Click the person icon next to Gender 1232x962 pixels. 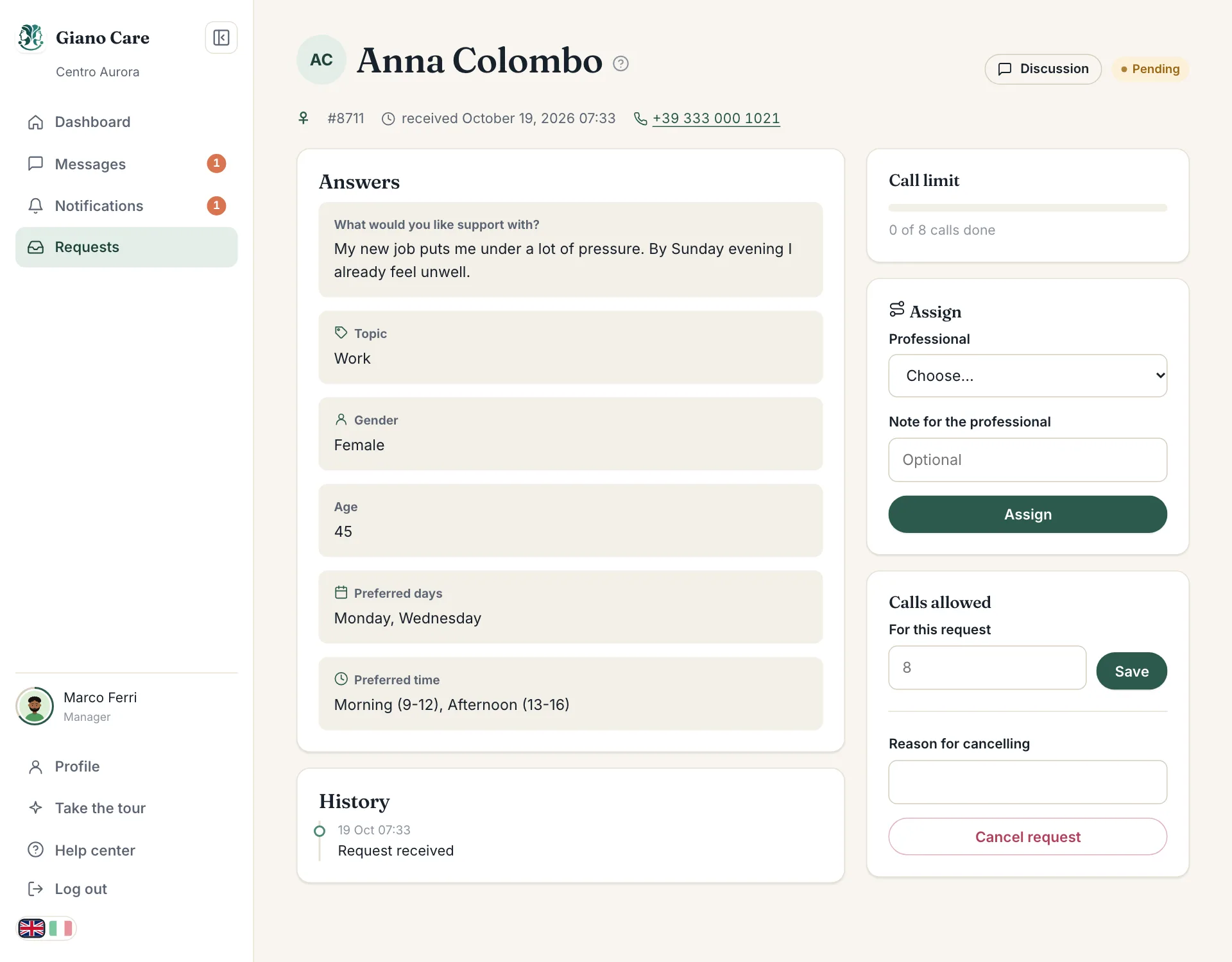click(341, 419)
